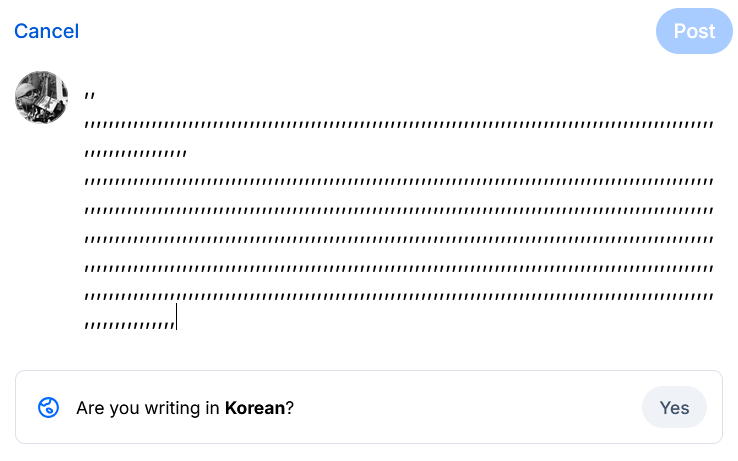The height and width of the screenshot is (461, 738).
Task: Click the first short line of apostrophes
Action: [x=90, y=97]
